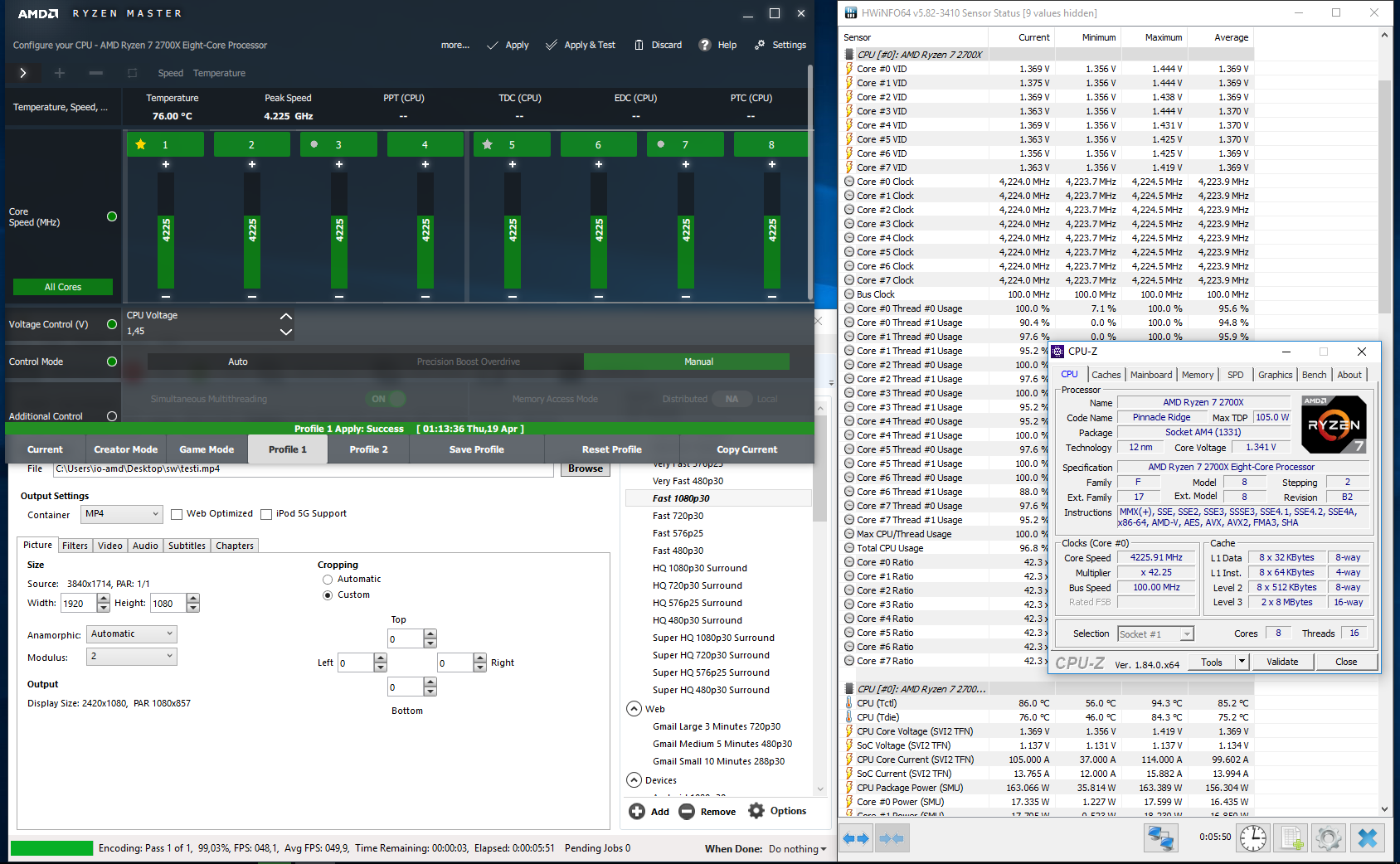1400x864 pixels.
Task: Expand the Ryzen Master side panel arrow
Action: 22,73
